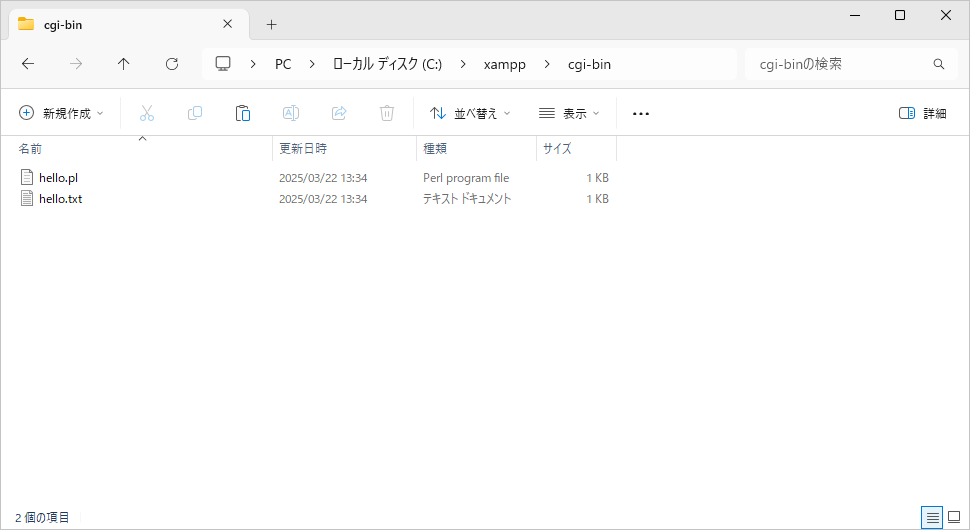Click テキスト ドキュメント type cell
The height and width of the screenshot is (530, 970).
(x=467, y=199)
